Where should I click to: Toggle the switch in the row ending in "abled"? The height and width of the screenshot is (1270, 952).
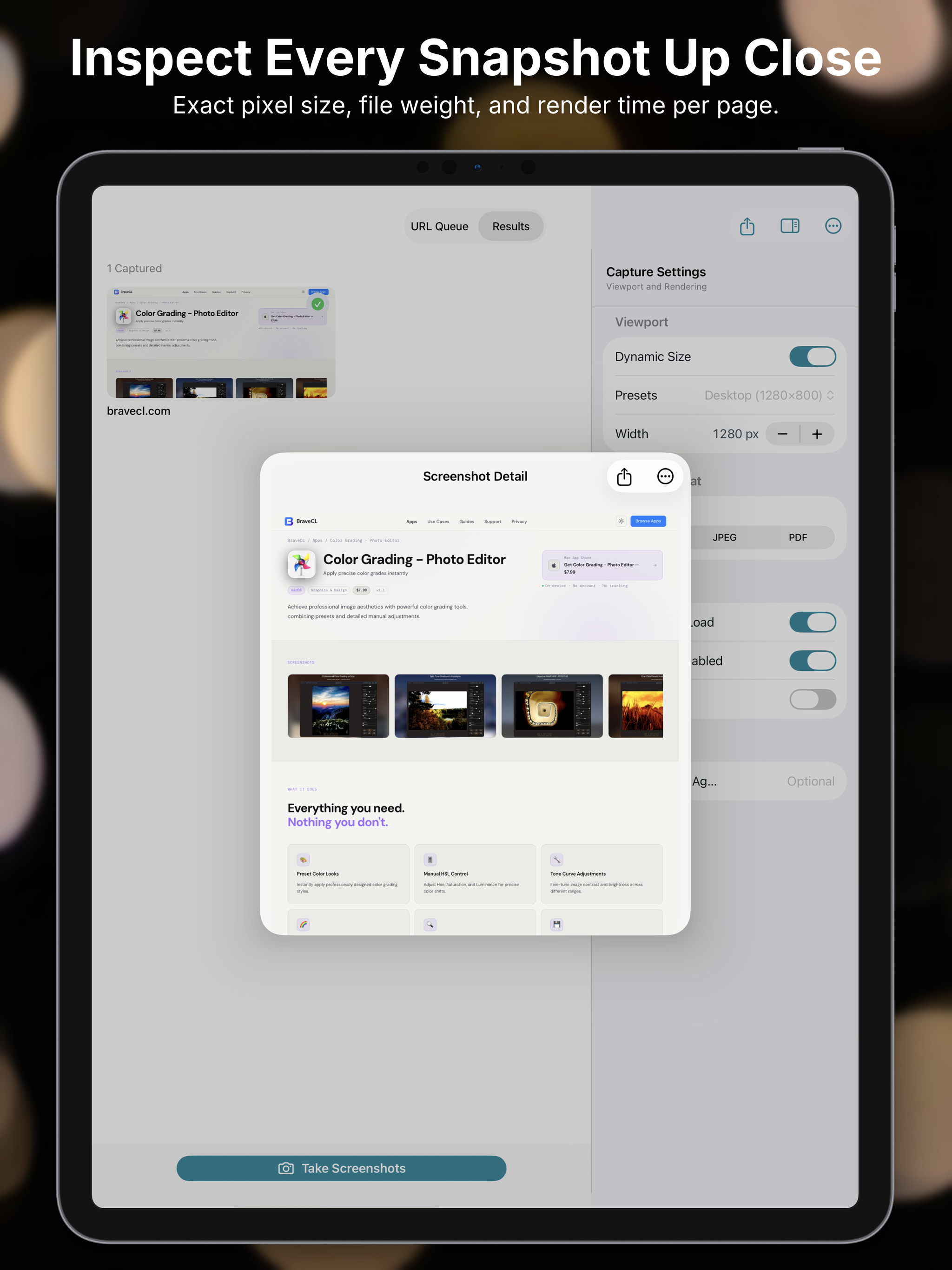tap(813, 661)
